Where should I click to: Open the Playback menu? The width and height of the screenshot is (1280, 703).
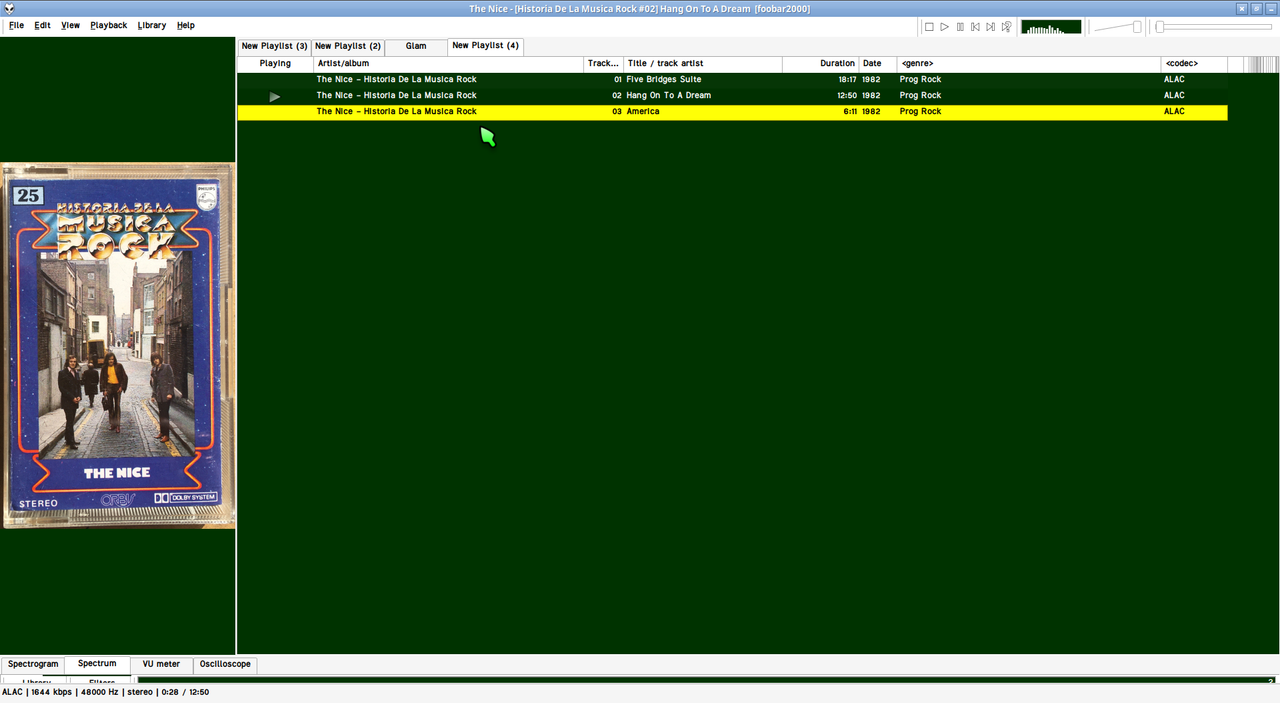108,25
